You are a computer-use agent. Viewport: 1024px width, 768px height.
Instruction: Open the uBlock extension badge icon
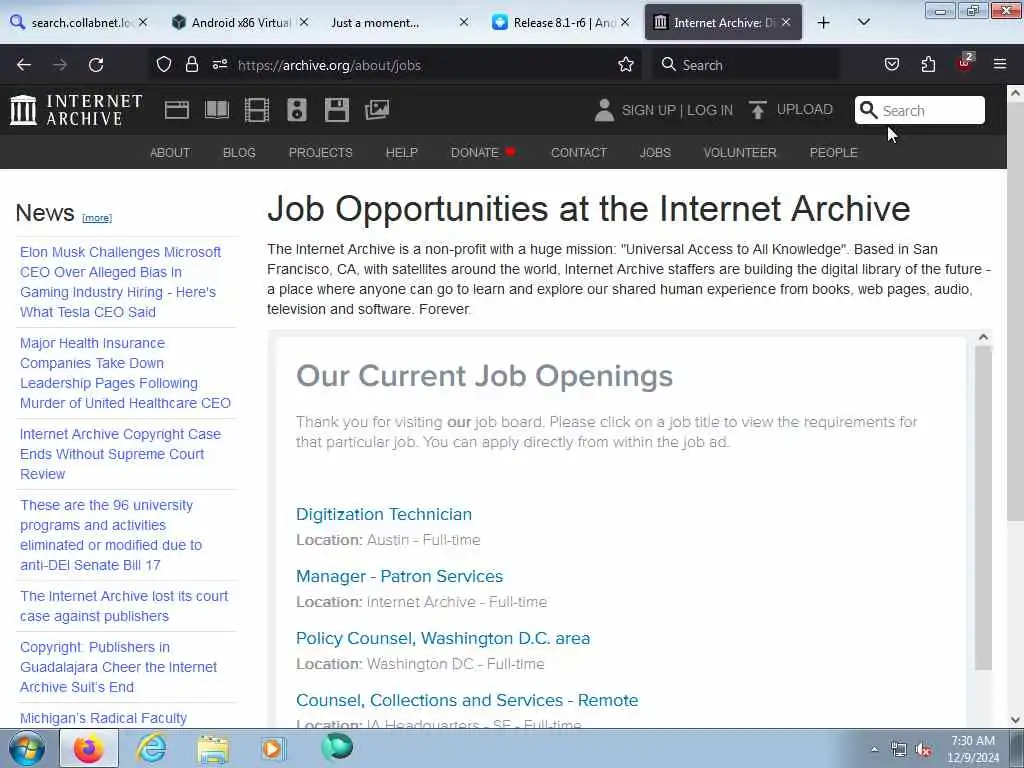coord(965,63)
